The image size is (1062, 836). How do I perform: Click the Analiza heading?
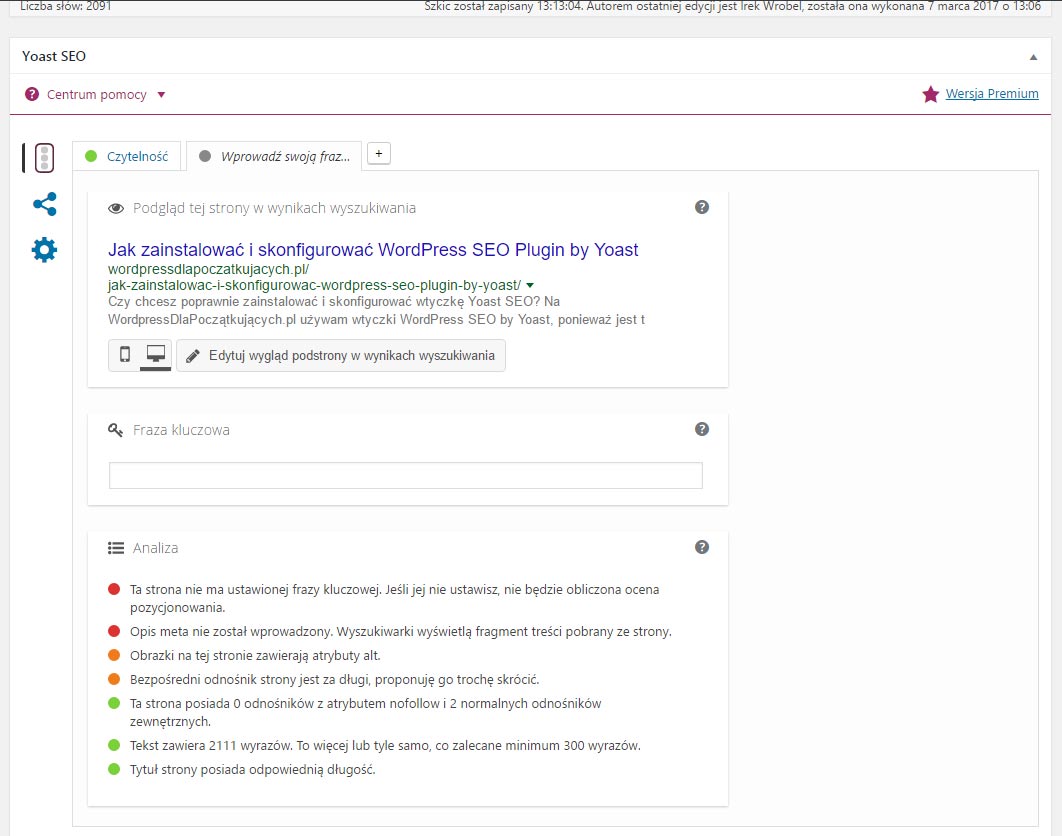[156, 548]
